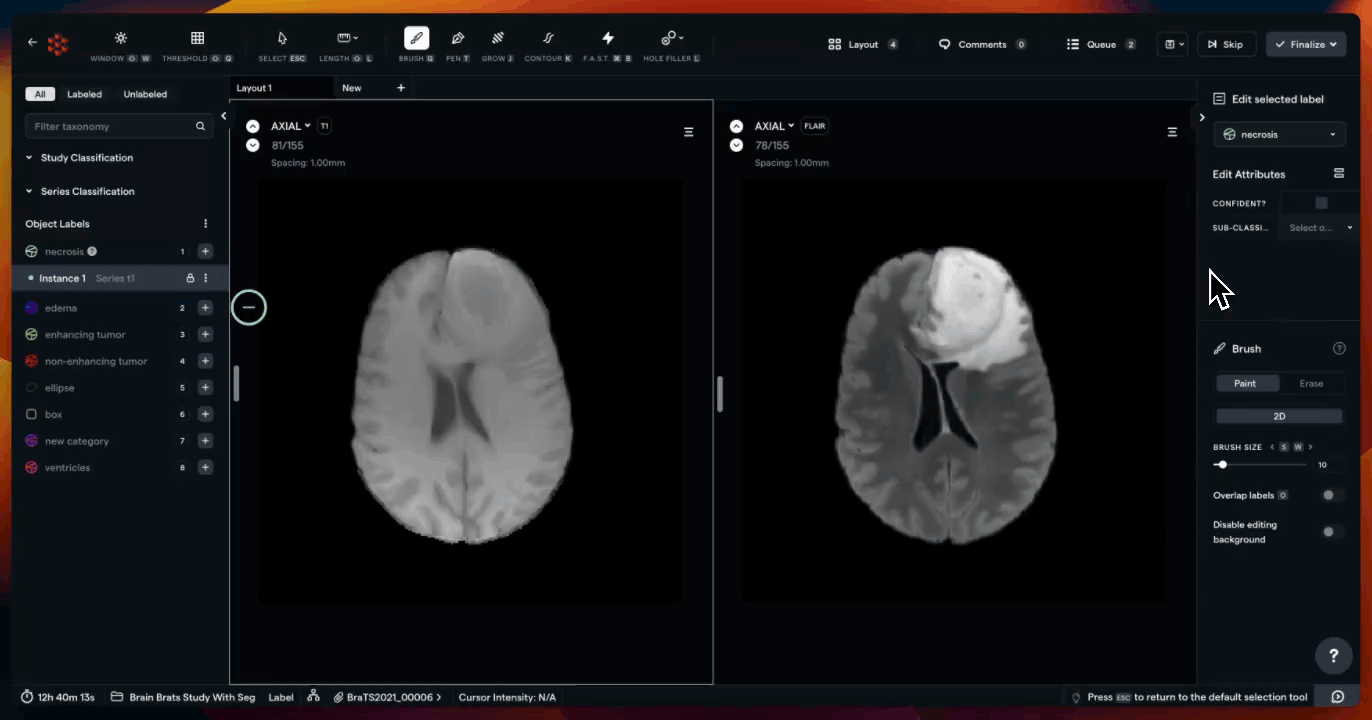
Task: Choose the Contour tool
Action: coord(548,45)
